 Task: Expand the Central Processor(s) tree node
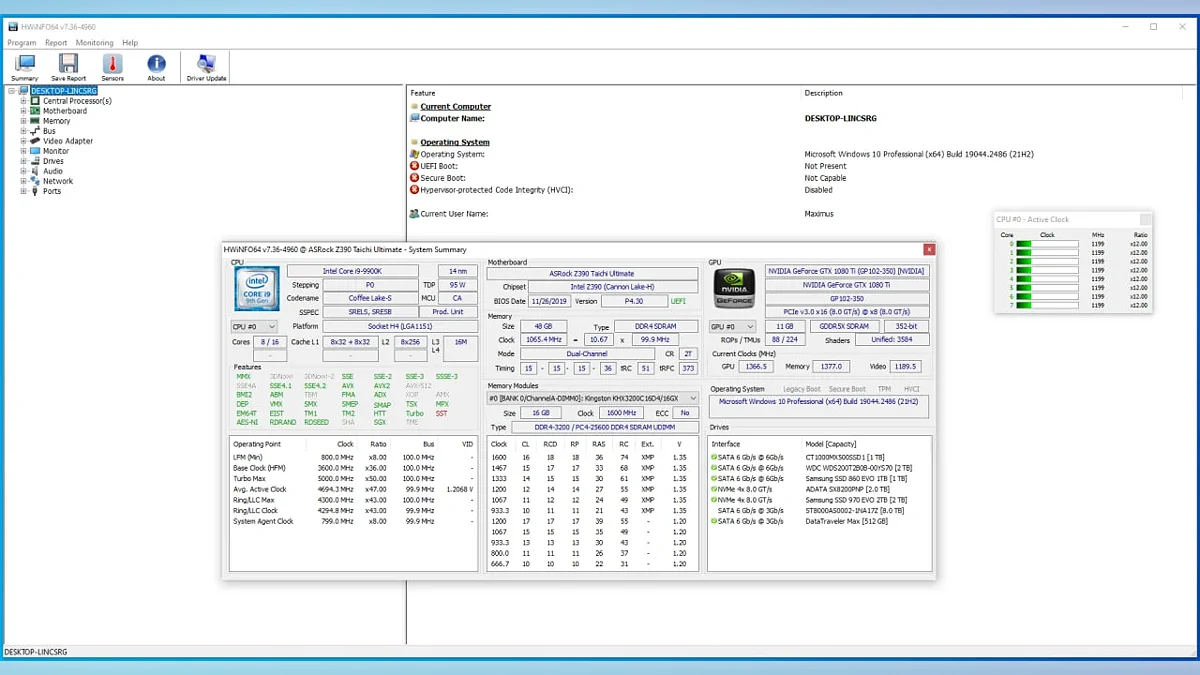(24, 101)
